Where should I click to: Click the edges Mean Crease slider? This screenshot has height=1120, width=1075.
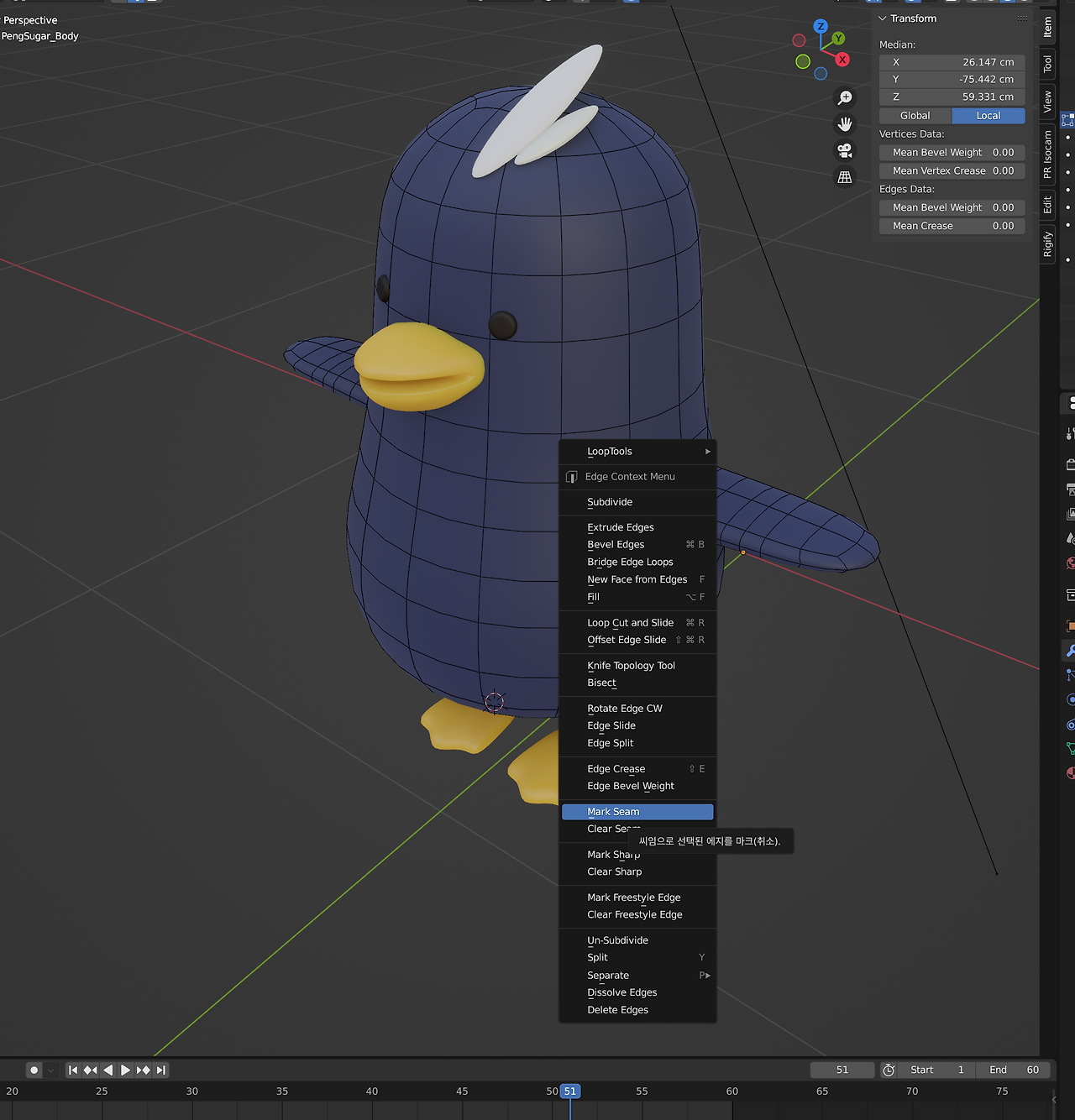tap(952, 226)
